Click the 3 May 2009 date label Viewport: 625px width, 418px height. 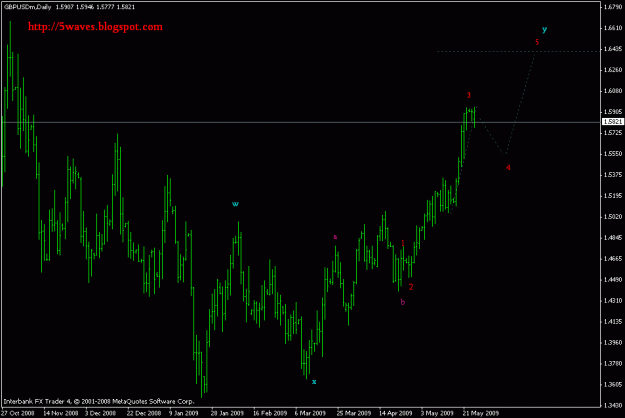point(437,413)
